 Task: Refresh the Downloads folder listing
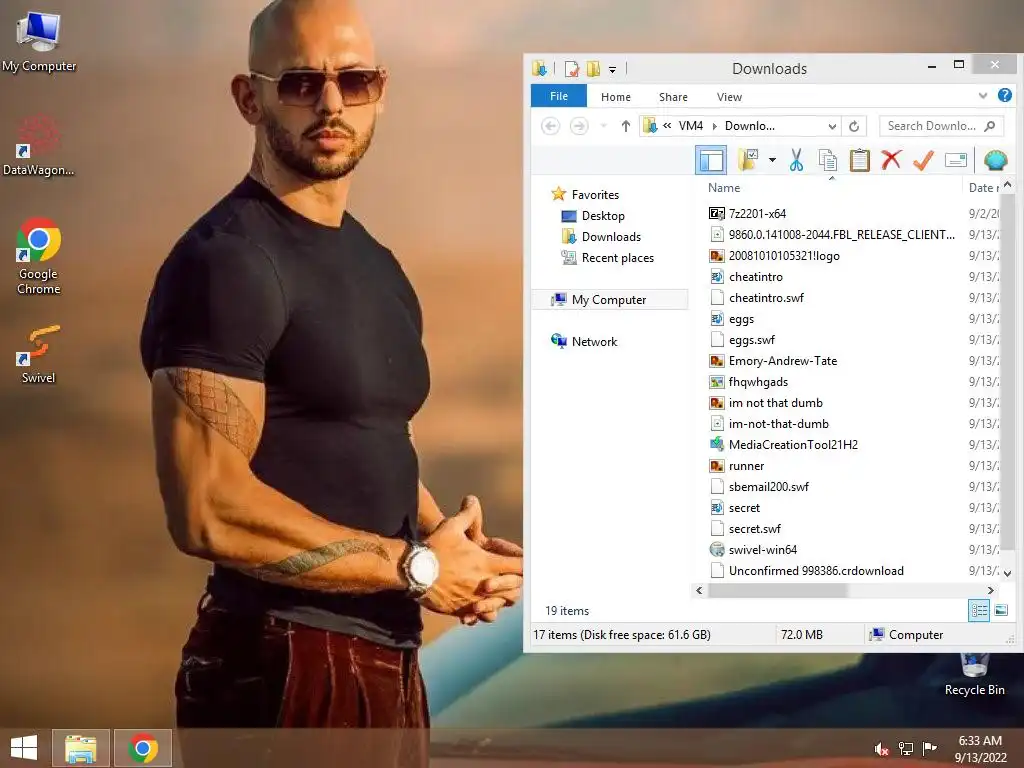point(854,126)
